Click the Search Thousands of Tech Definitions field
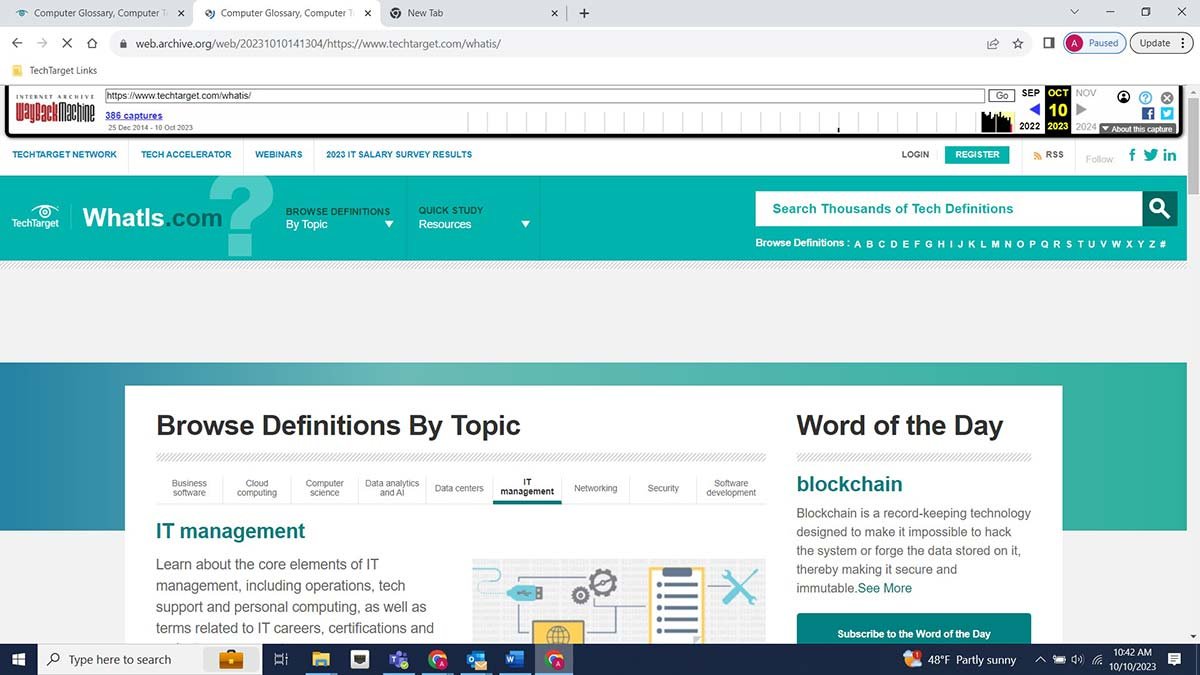1200x675 pixels. (948, 208)
